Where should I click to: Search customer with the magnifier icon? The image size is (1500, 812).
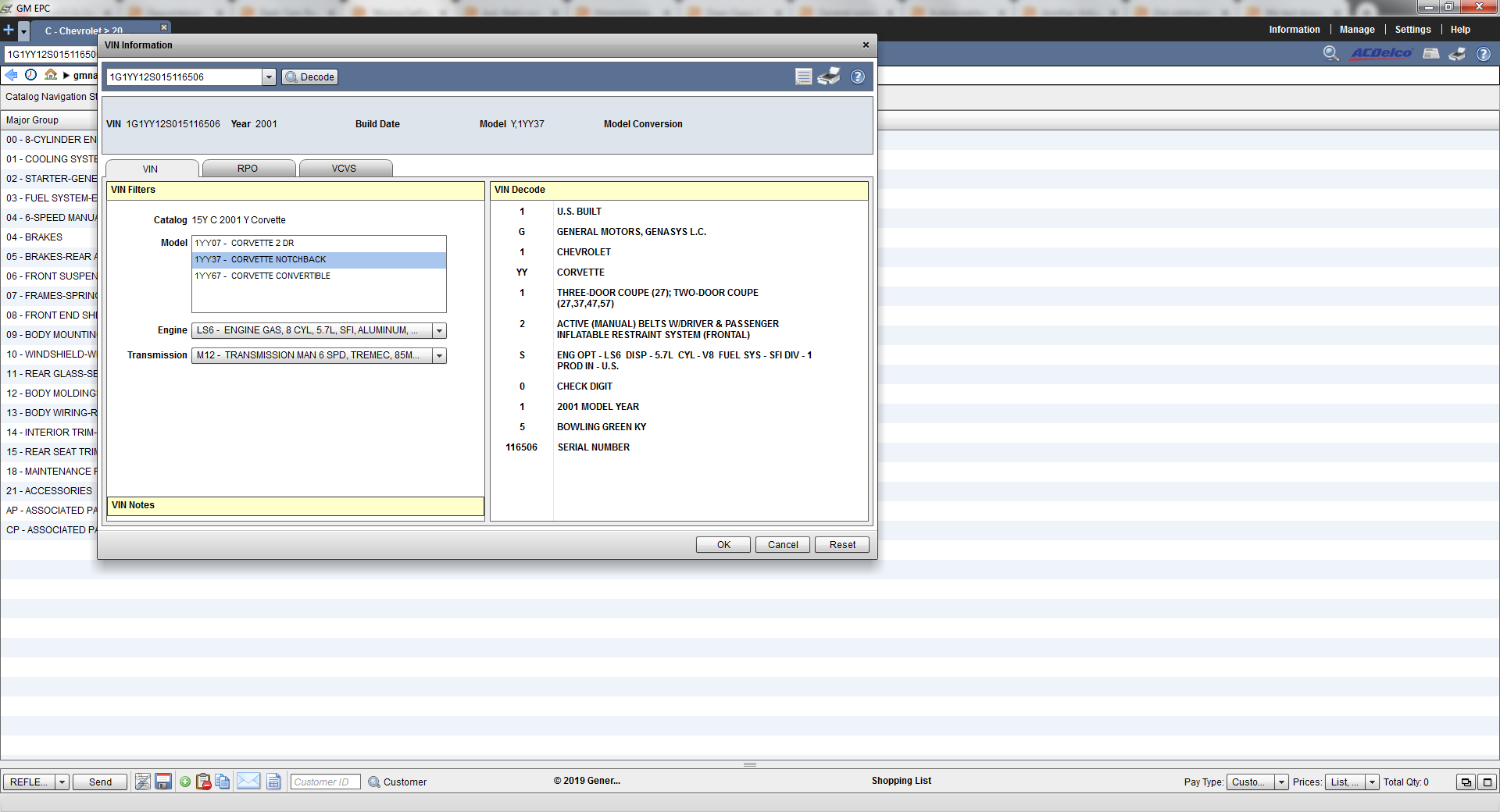(373, 782)
